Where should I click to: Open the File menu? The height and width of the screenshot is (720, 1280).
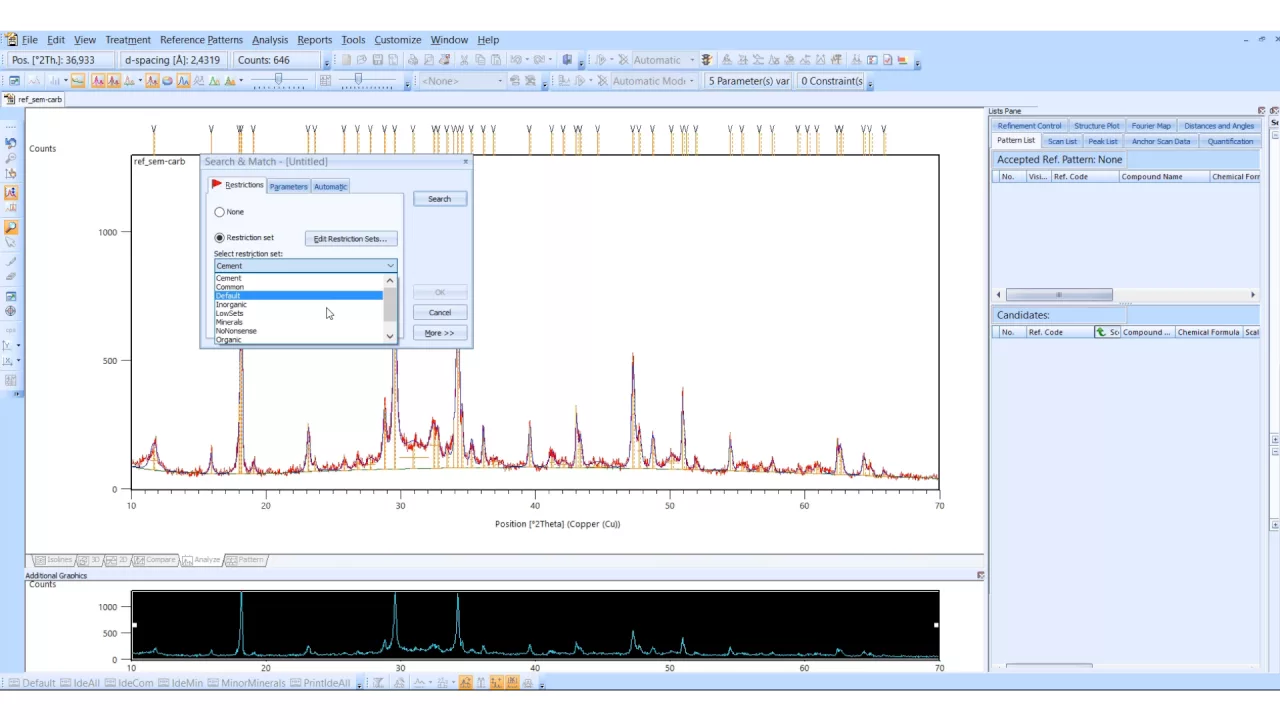pyautogui.click(x=30, y=40)
